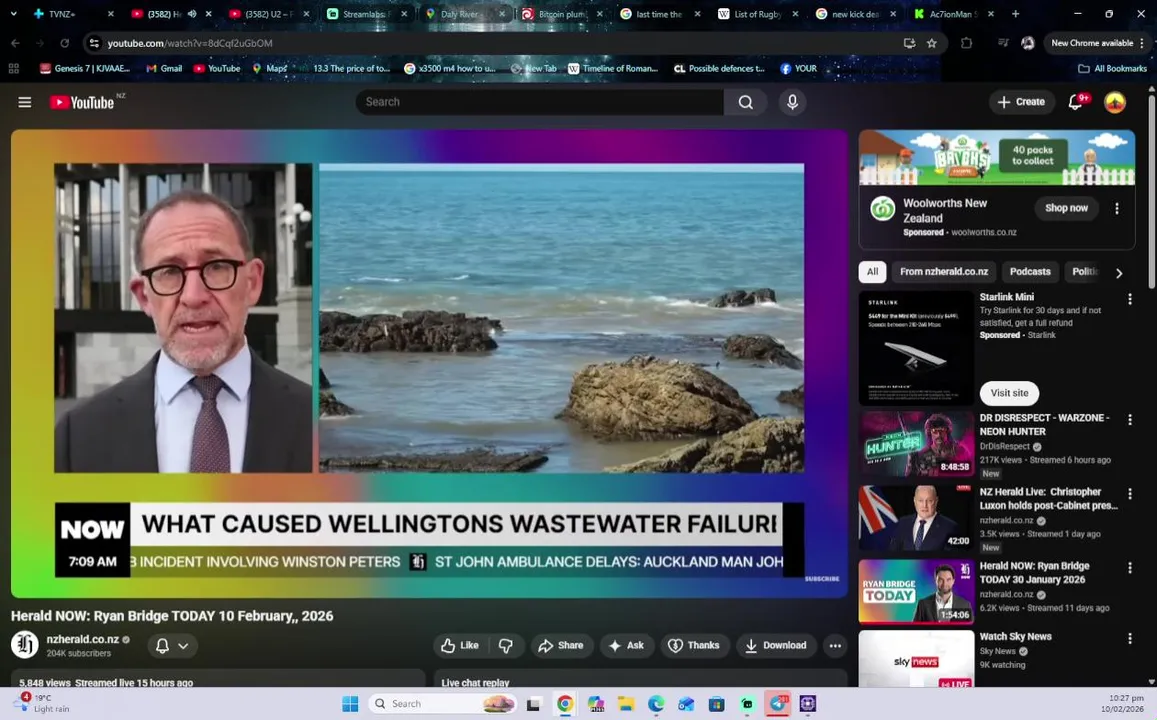Open the Timeline of Roman bookmark

click(x=613, y=69)
